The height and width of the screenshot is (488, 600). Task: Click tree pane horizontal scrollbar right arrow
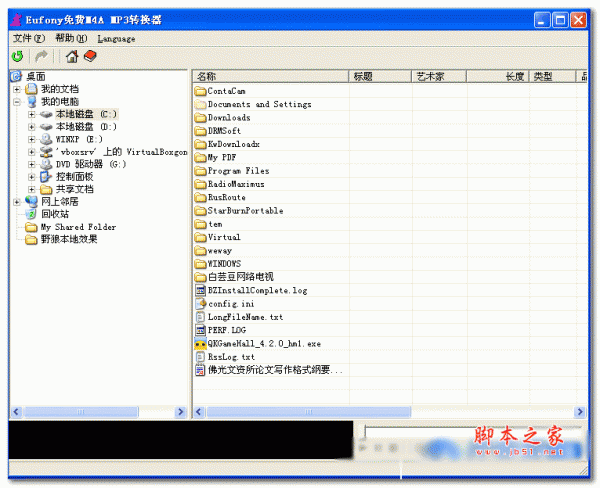[180, 412]
